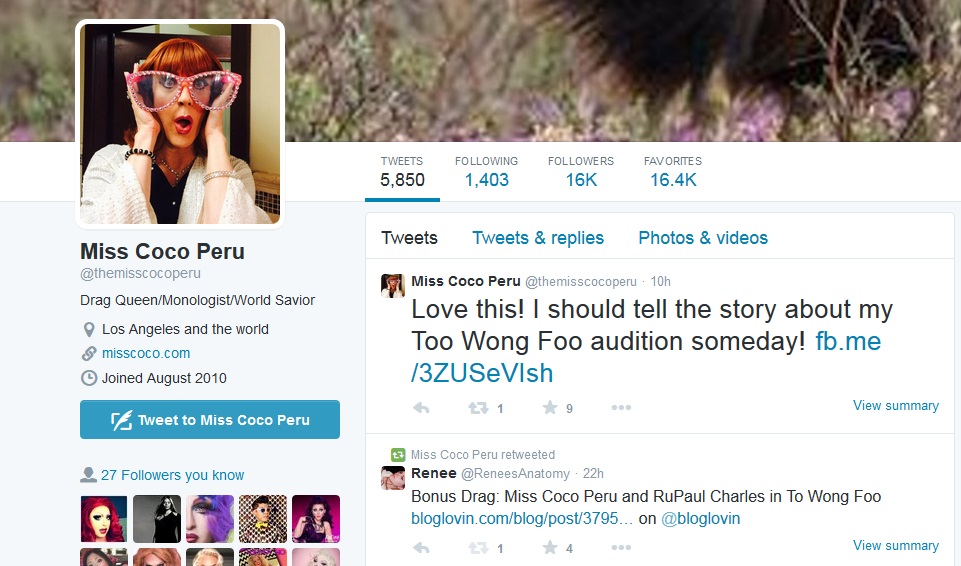Open Renee's avatar in retweeted tweet
Viewport: 961px width, 566px height.
click(393, 478)
